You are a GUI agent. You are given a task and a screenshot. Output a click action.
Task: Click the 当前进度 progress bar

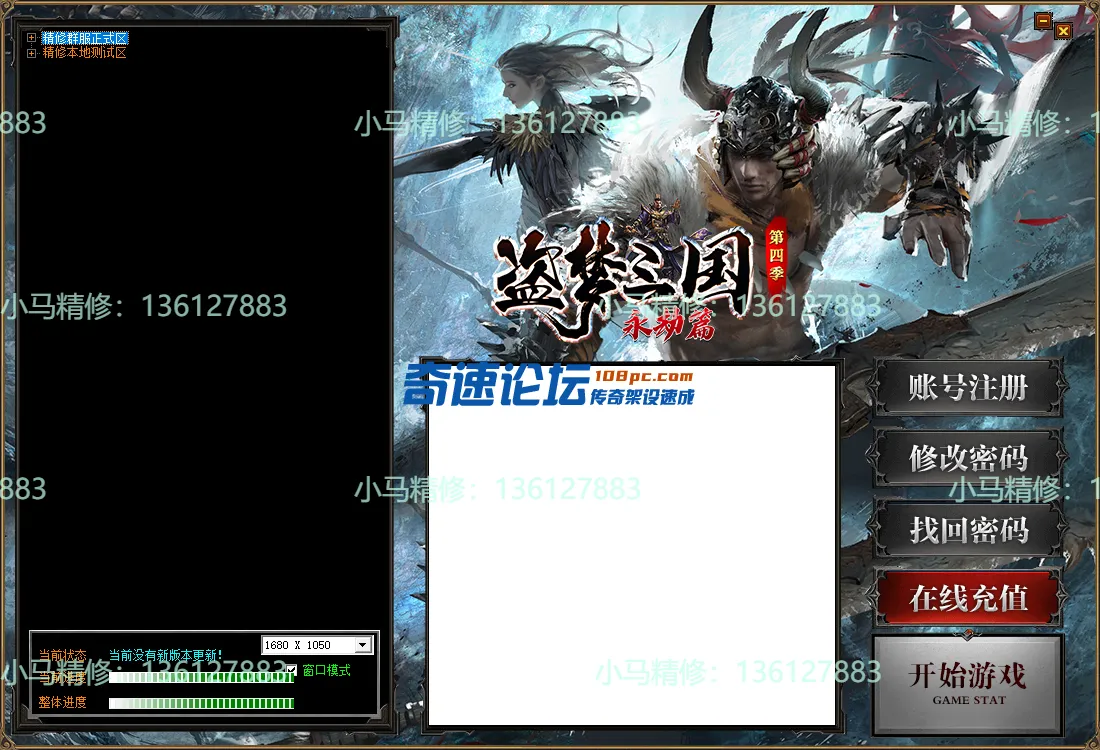pyautogui.click(x=201, y=677)
